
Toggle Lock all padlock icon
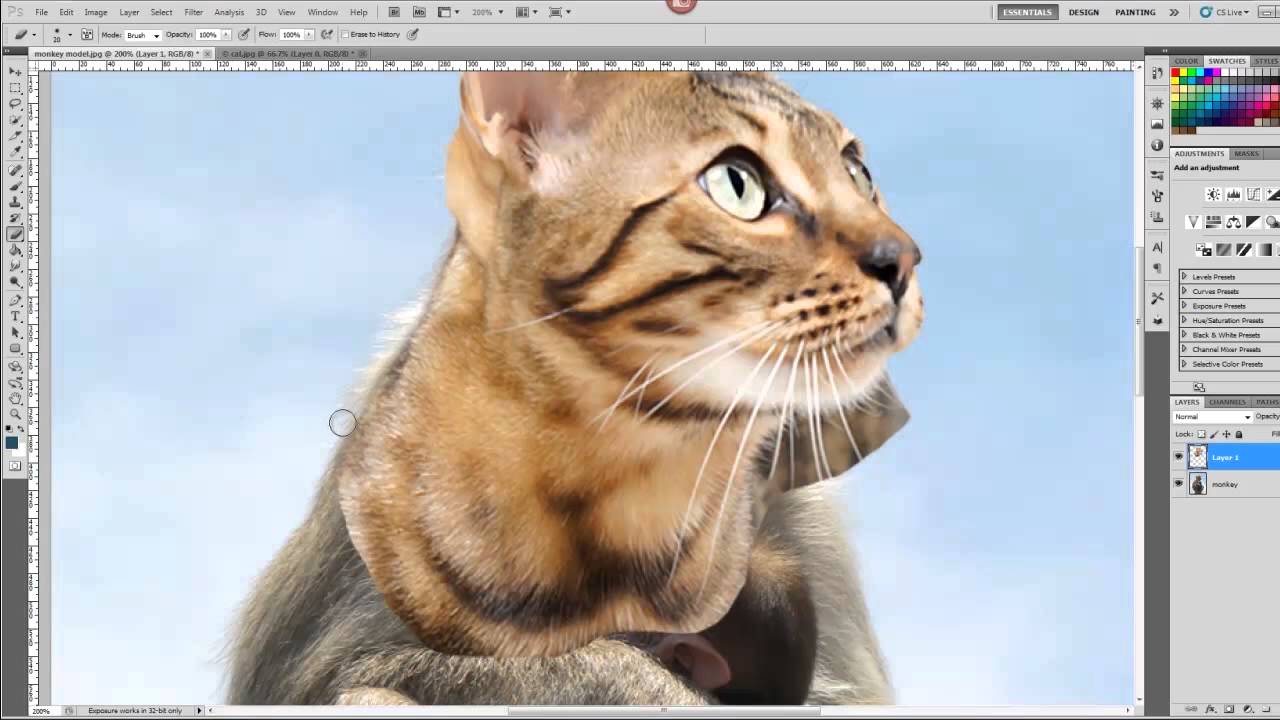click(1238, 434)
